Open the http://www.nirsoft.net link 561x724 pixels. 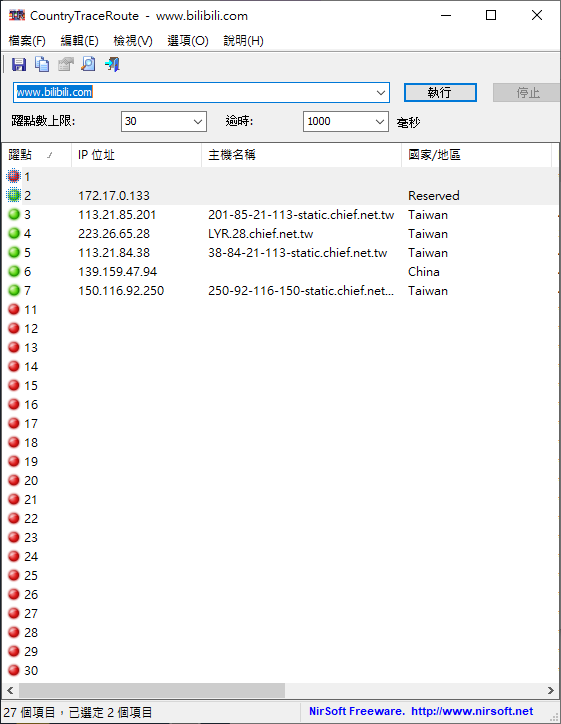pos(472,711)
